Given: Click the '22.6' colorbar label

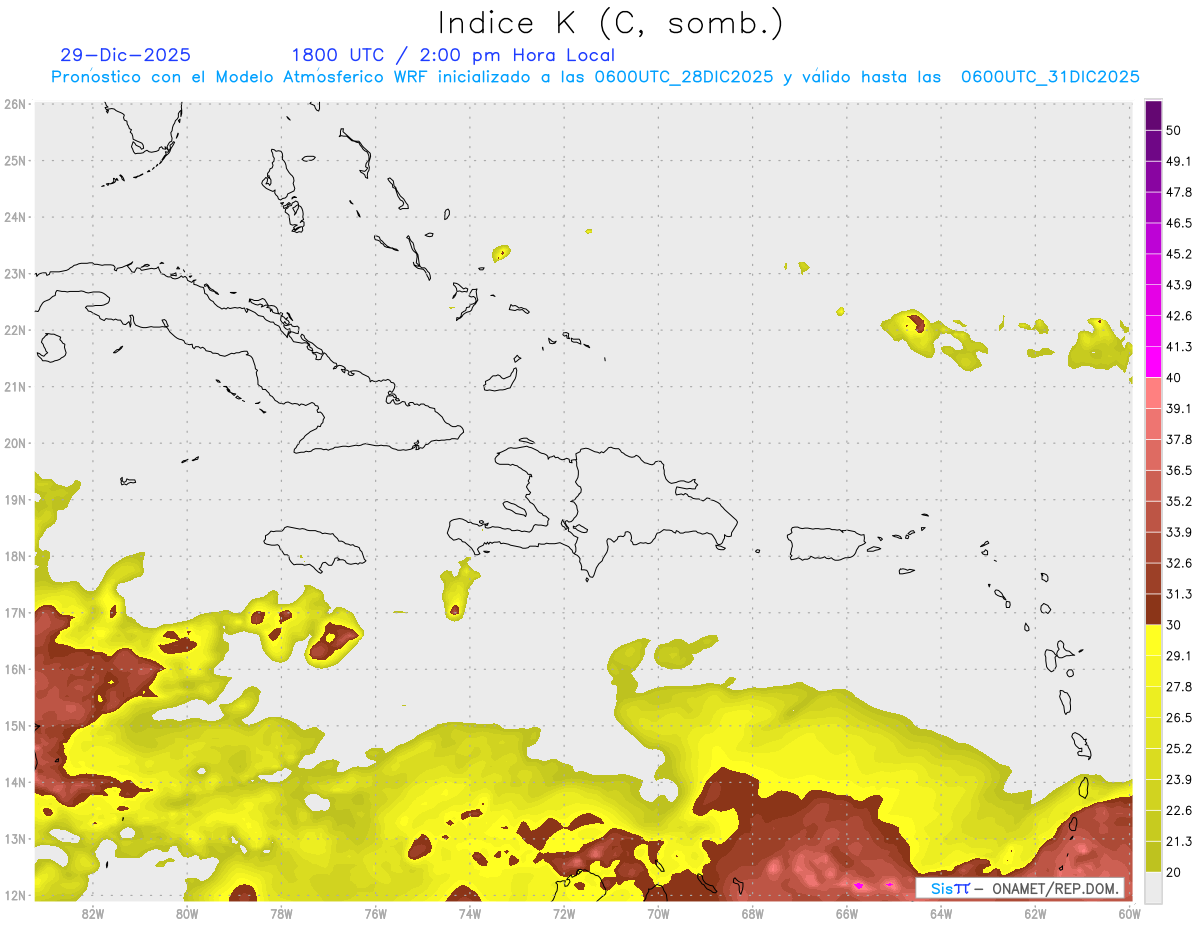Looking at the screenshot, I should point(1178,811).
